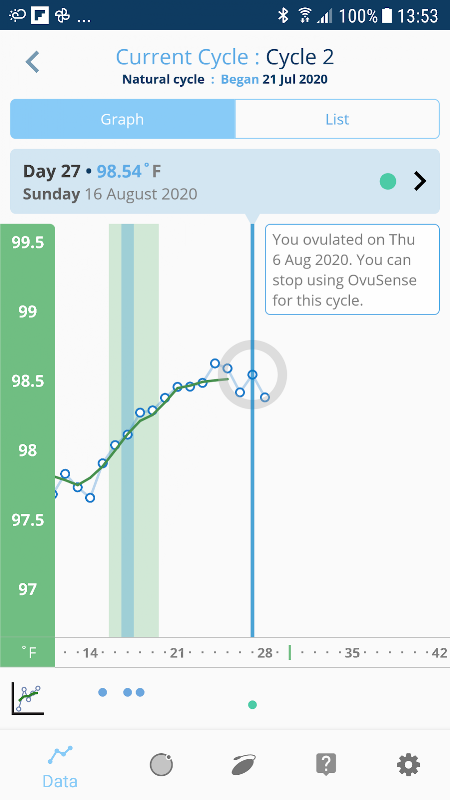
Task: Tap the green status dot for Day 27
Action: tap(388, 181)
